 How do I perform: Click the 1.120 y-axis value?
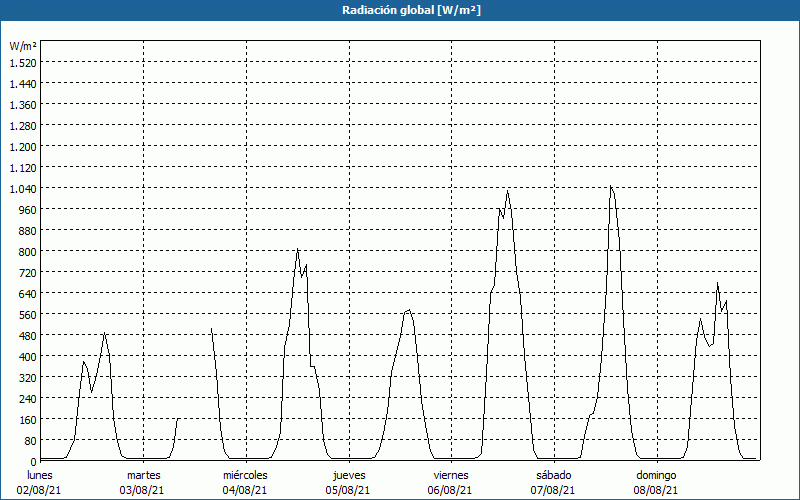click(x=23, y=167)
